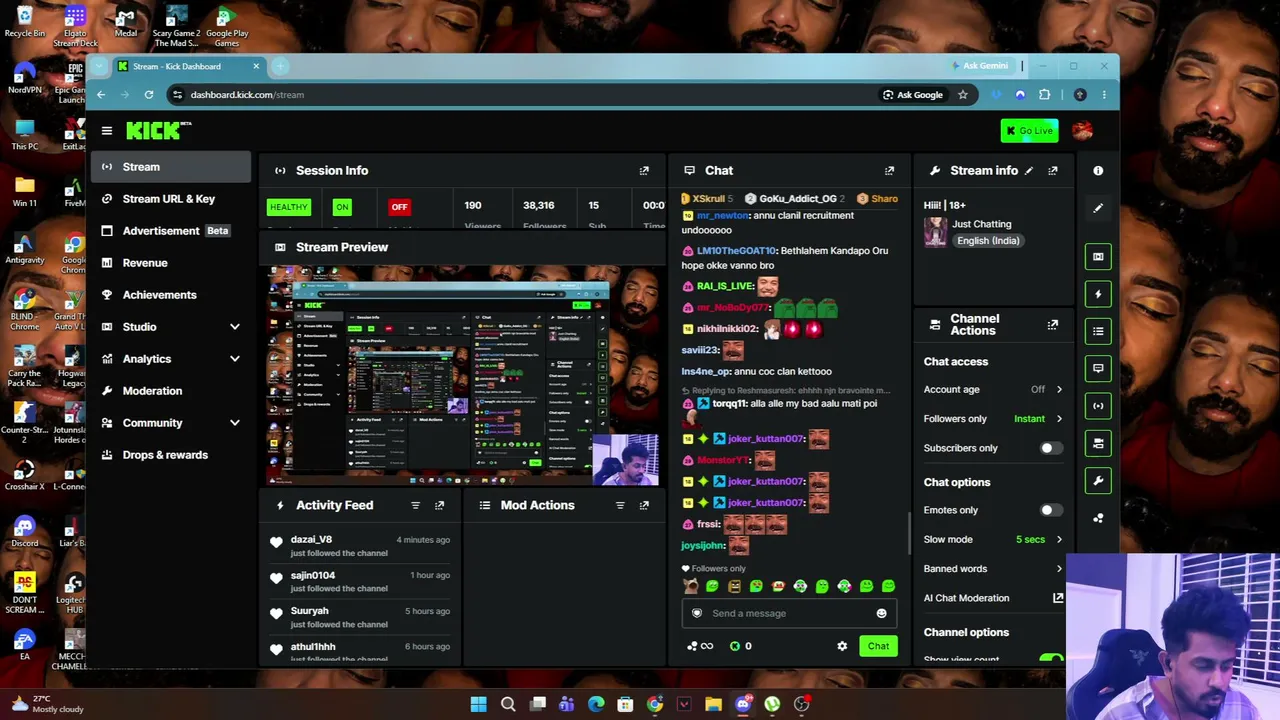This screenshot has height=720, width=1280.
Task: Toggle the Activity Feed panel in the right rail
Action: pyautogui.click(x=1098, y=294)
